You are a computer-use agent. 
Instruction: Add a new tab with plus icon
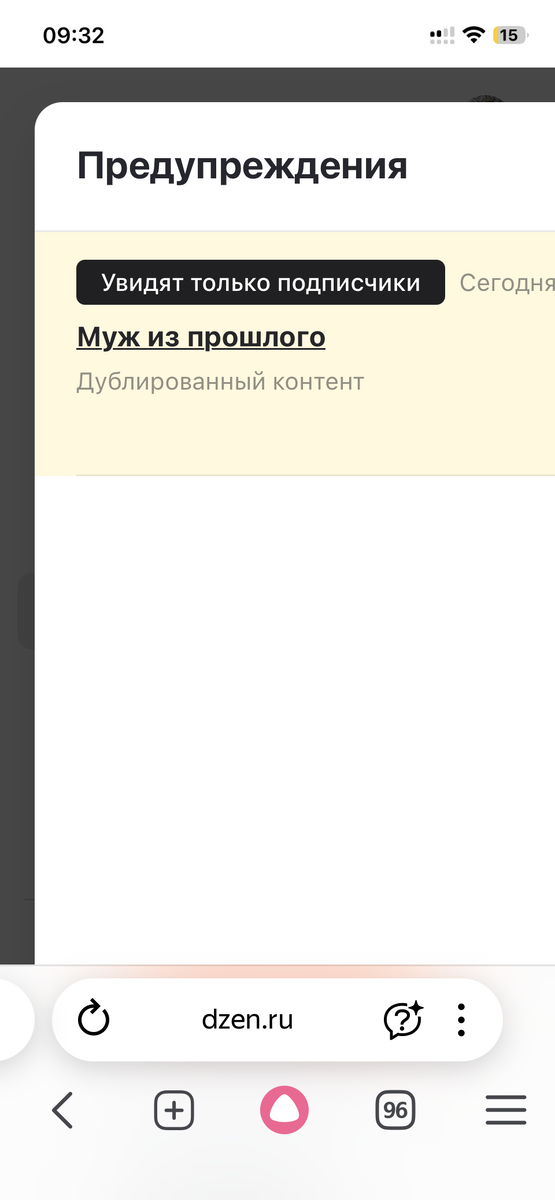click(x=174, y=1110)
